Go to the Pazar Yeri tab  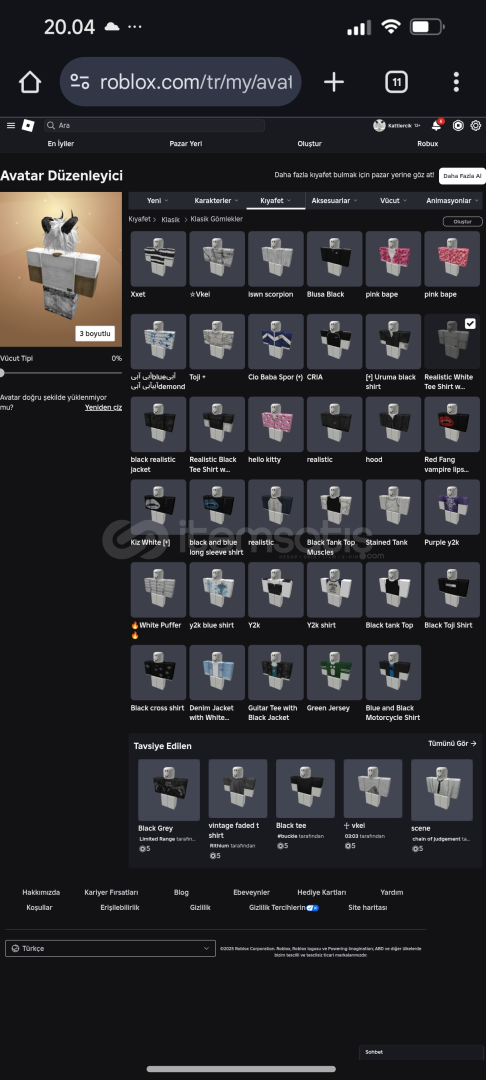(185, 144)
